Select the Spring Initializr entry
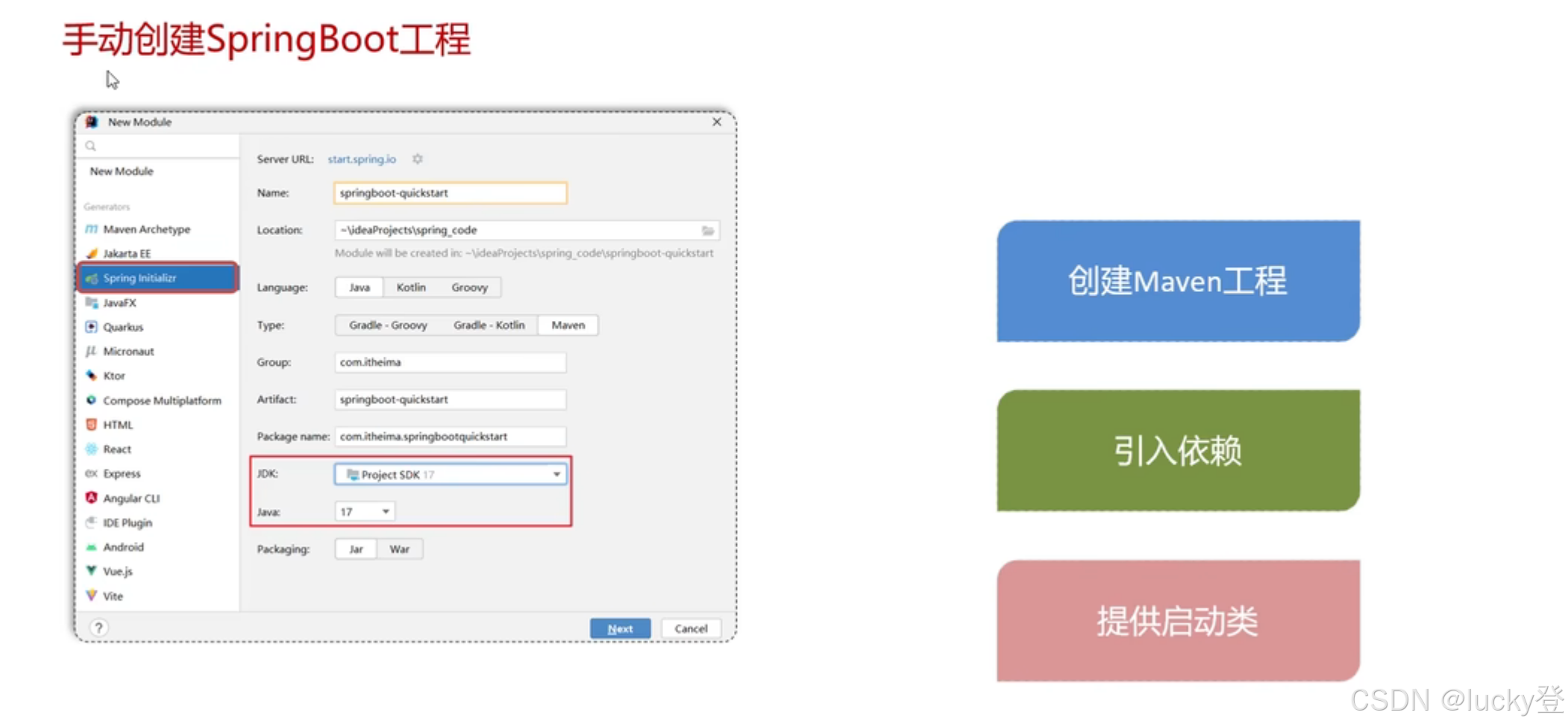Screen dimensions: 1568x727 [157, 278]
